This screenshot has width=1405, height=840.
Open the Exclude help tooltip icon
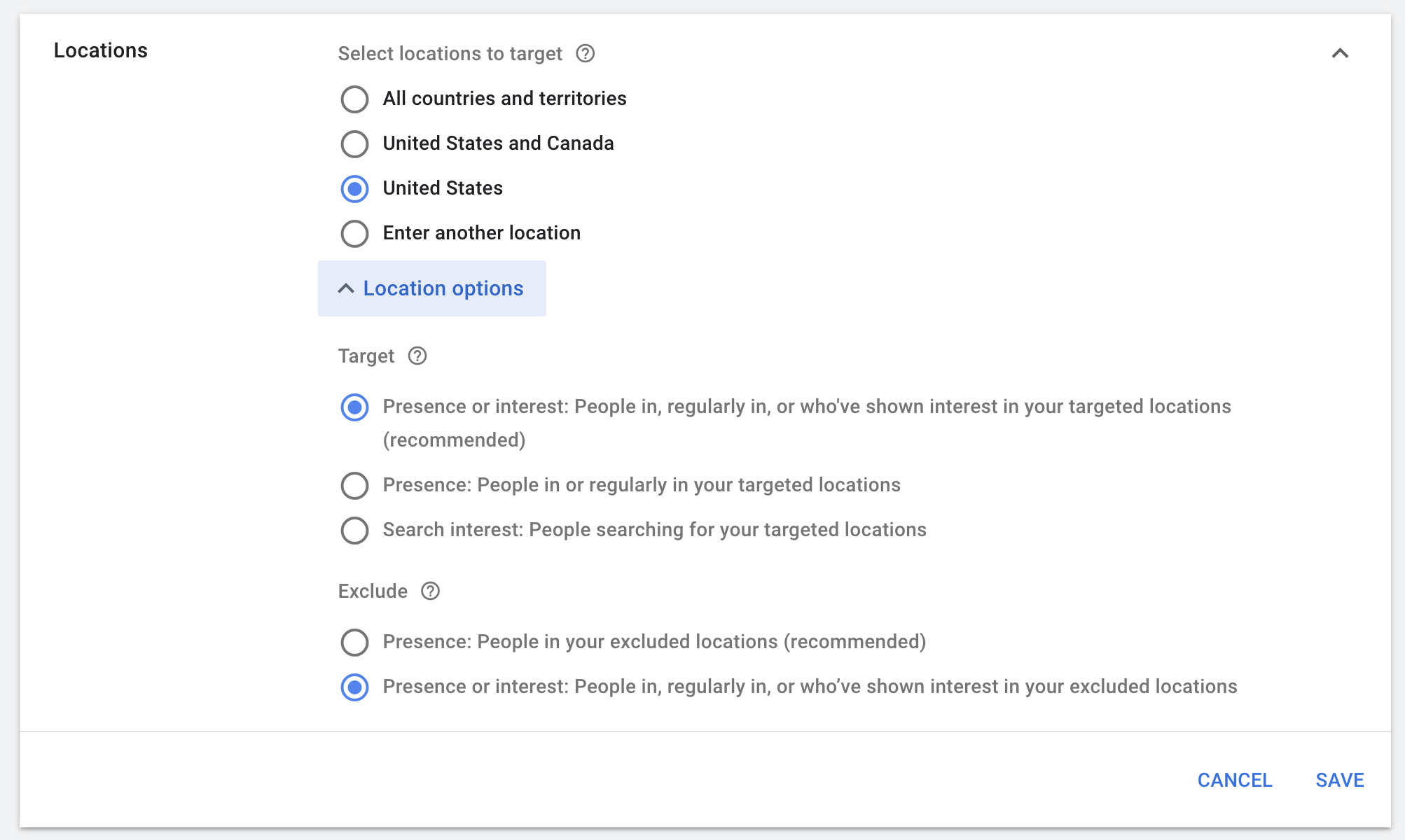pos(430,591)
